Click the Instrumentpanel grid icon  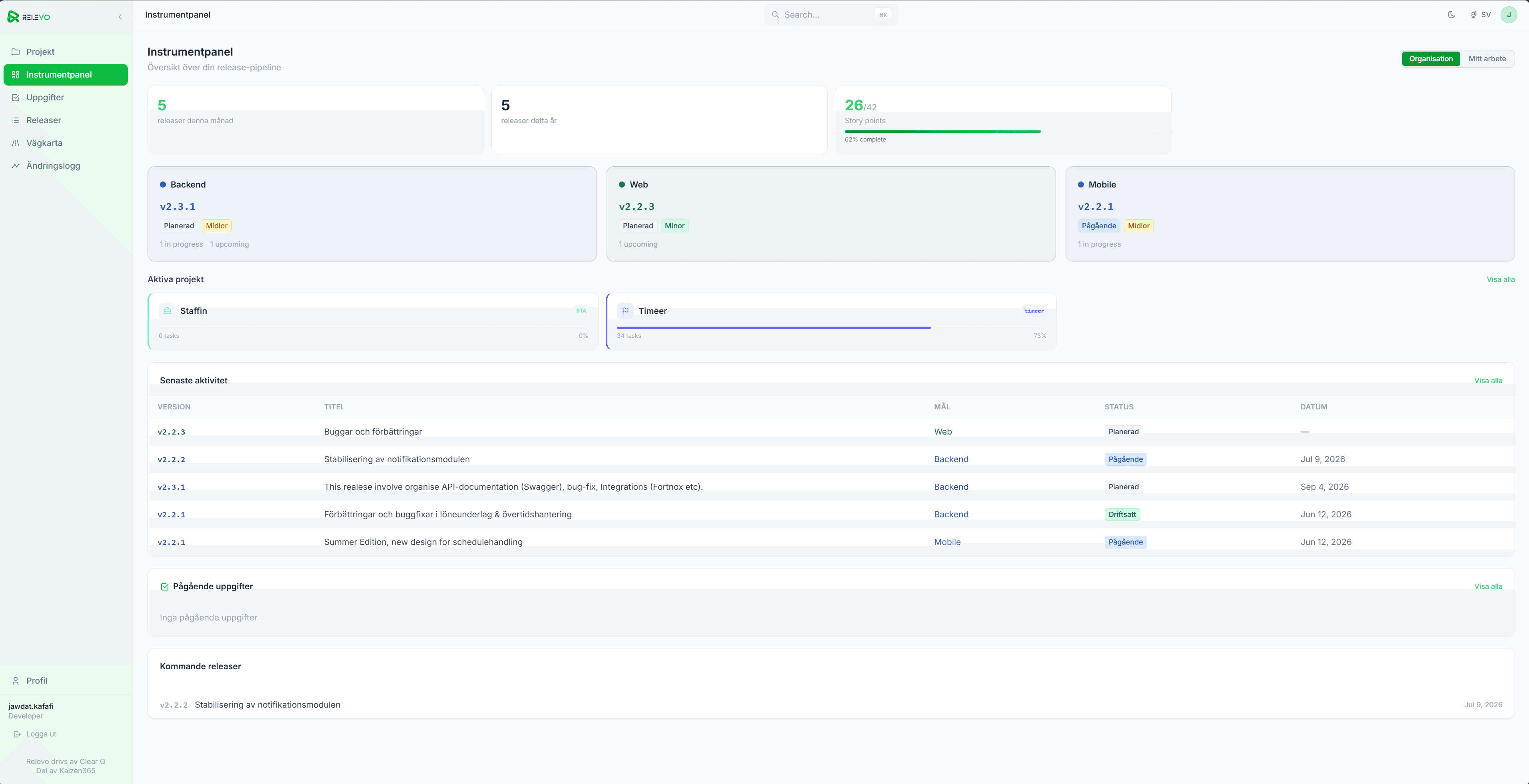16,75
